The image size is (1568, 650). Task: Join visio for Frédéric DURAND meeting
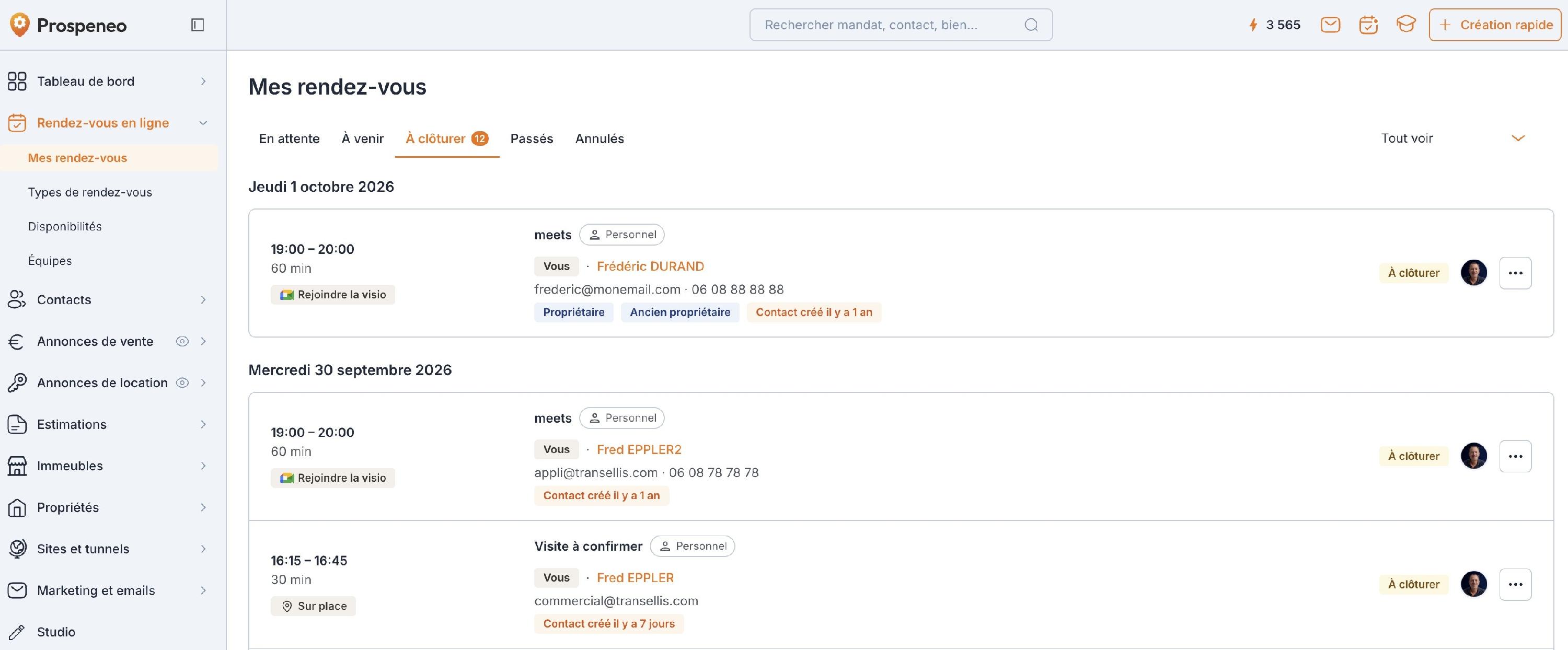tap(333, 295)
